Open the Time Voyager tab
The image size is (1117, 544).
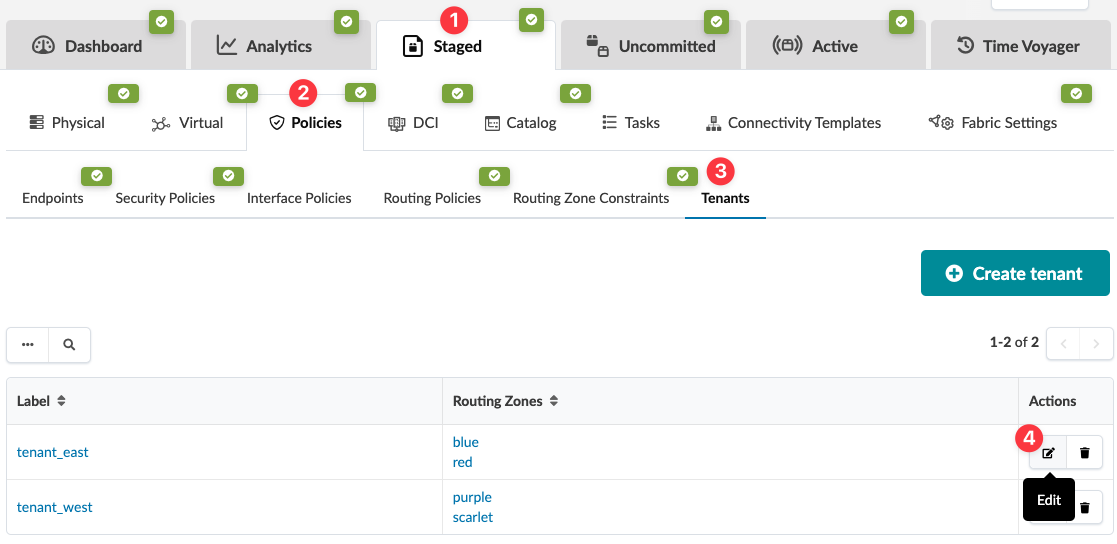1018,46
